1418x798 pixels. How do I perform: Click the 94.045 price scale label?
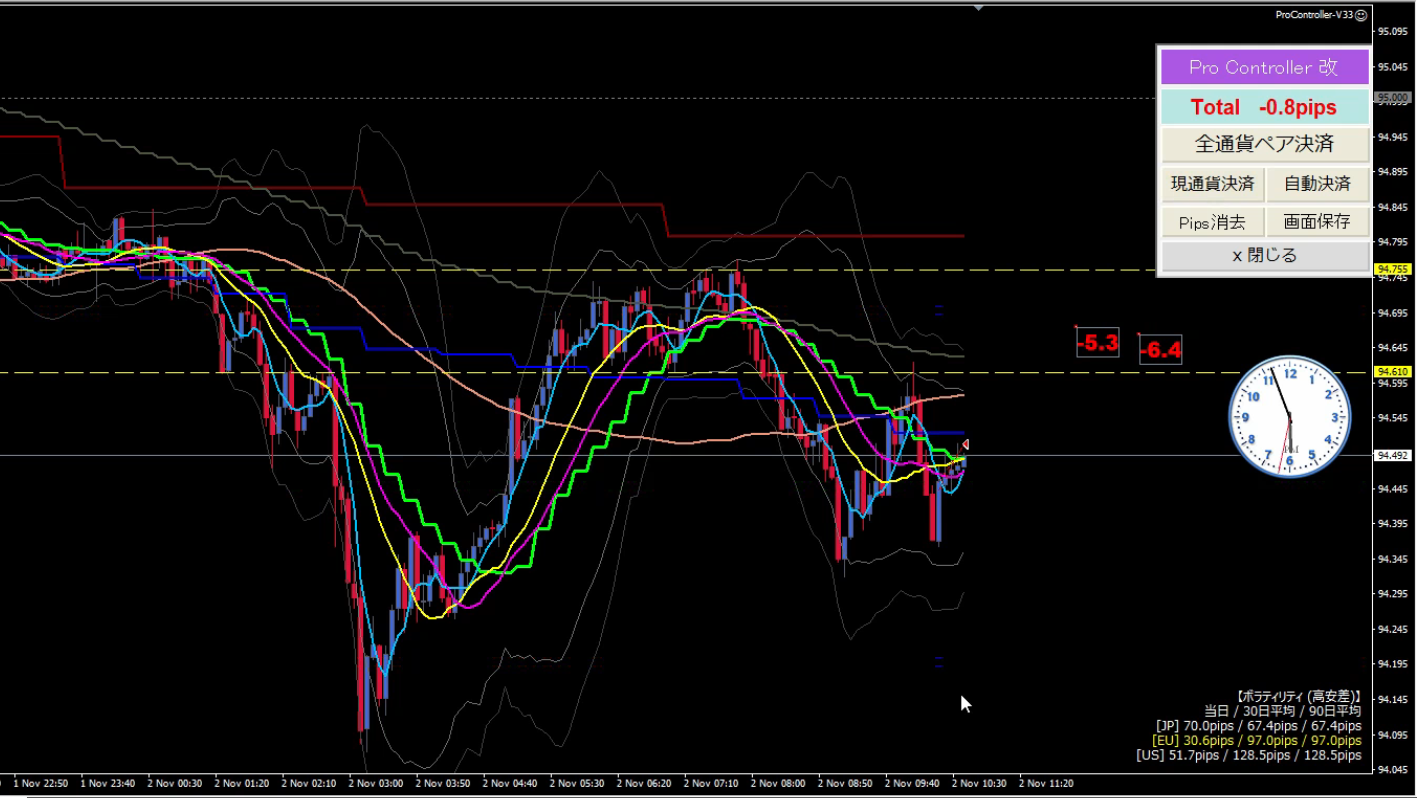[x=1392, y=770]
